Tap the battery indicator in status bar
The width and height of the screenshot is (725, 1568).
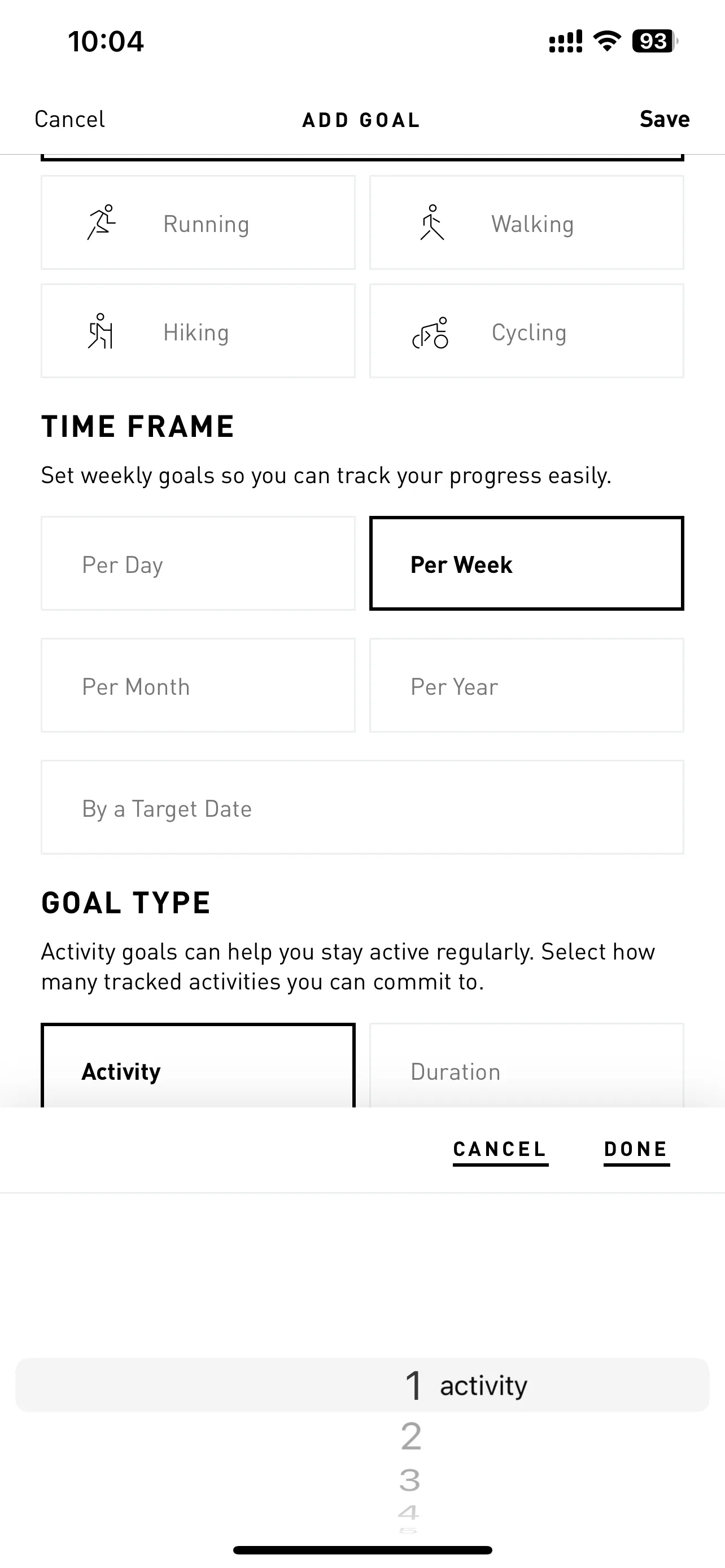(654, 41)
